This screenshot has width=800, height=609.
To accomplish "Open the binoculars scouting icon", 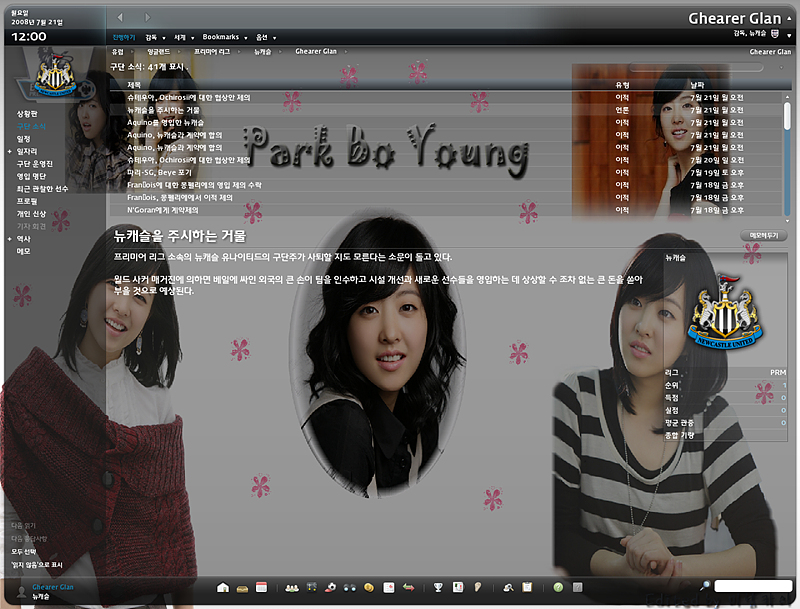I will (x=349, y=587).
